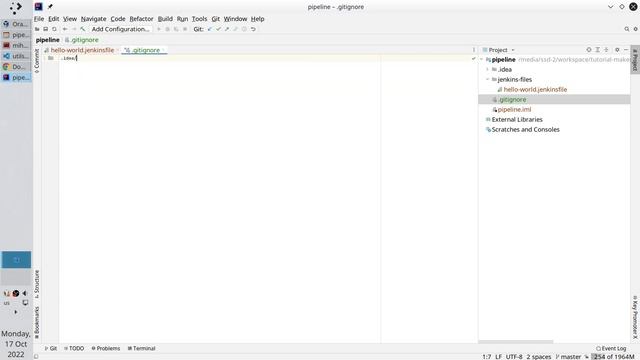
Task: Click cursor position 1:7 in status bar
Action: 487,357
